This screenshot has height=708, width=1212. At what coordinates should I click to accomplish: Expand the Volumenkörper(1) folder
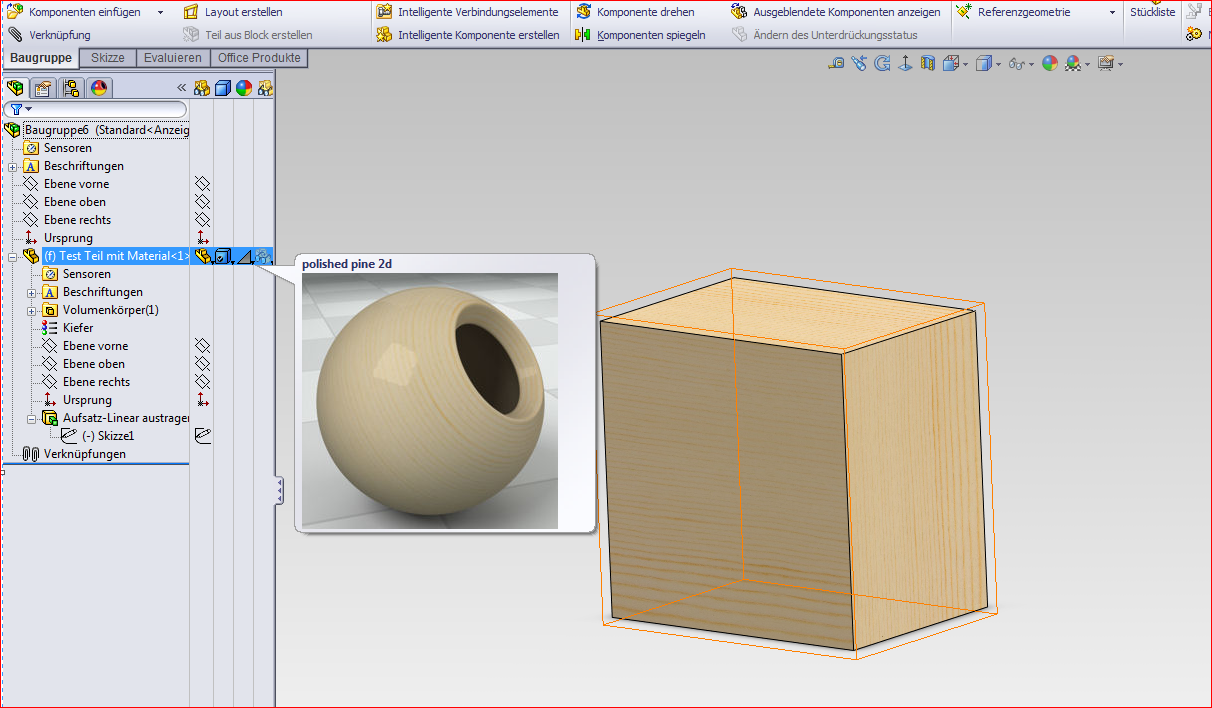pos(32,310)
